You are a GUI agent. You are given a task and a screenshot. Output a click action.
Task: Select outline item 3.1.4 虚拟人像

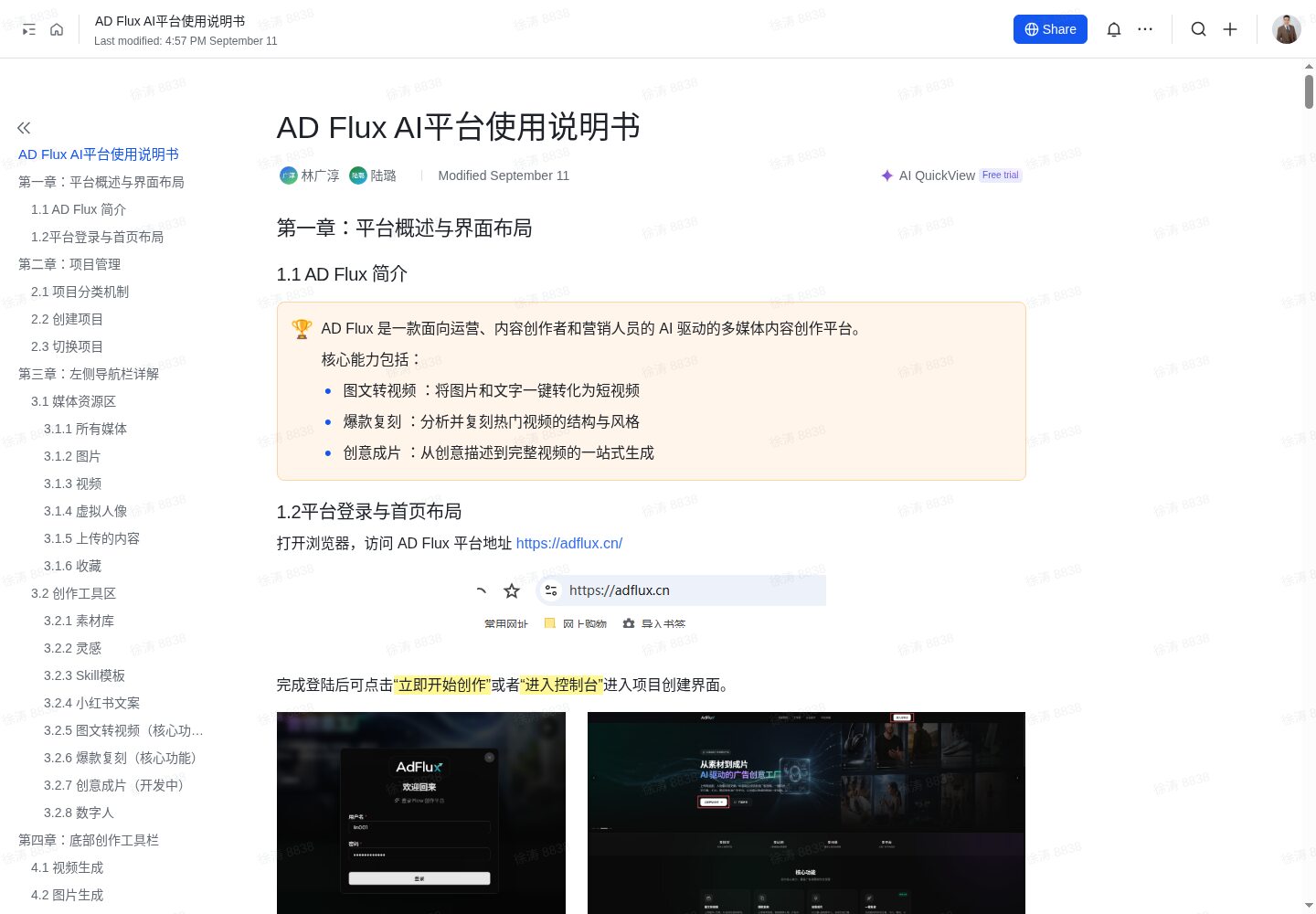point(86,511)
